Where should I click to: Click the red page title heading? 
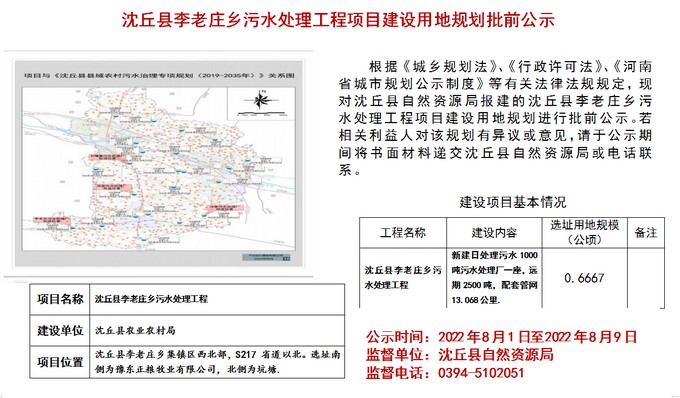pos(338,20)
